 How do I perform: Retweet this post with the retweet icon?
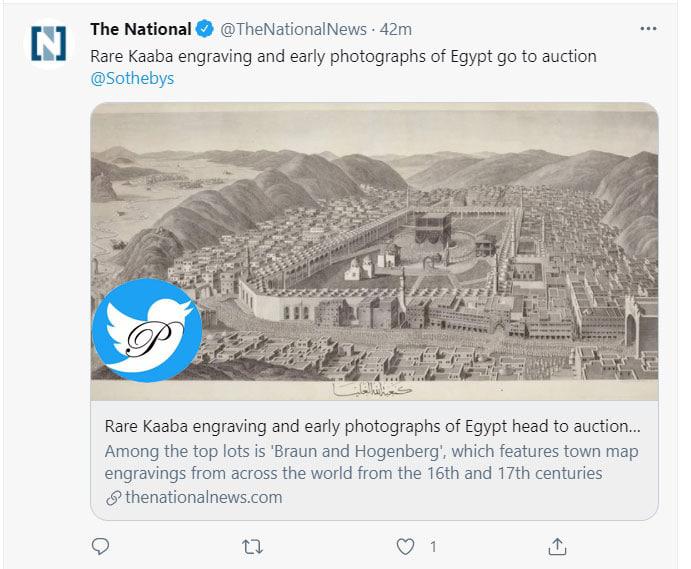coord(252,546)
